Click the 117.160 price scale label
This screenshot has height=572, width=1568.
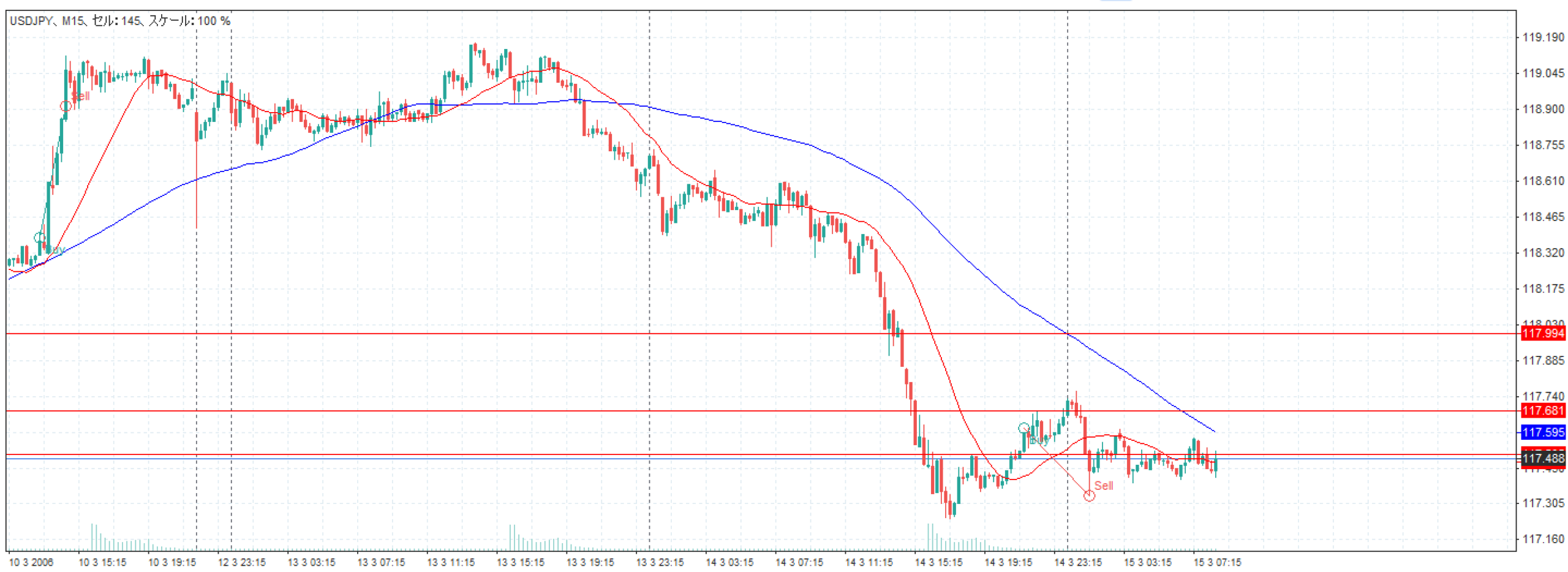coord(1543,539)
